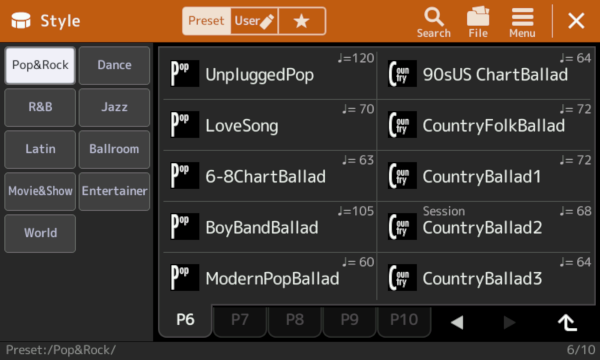Select the Ballroom category
This screenshot has height=360, width=600.
114,149
